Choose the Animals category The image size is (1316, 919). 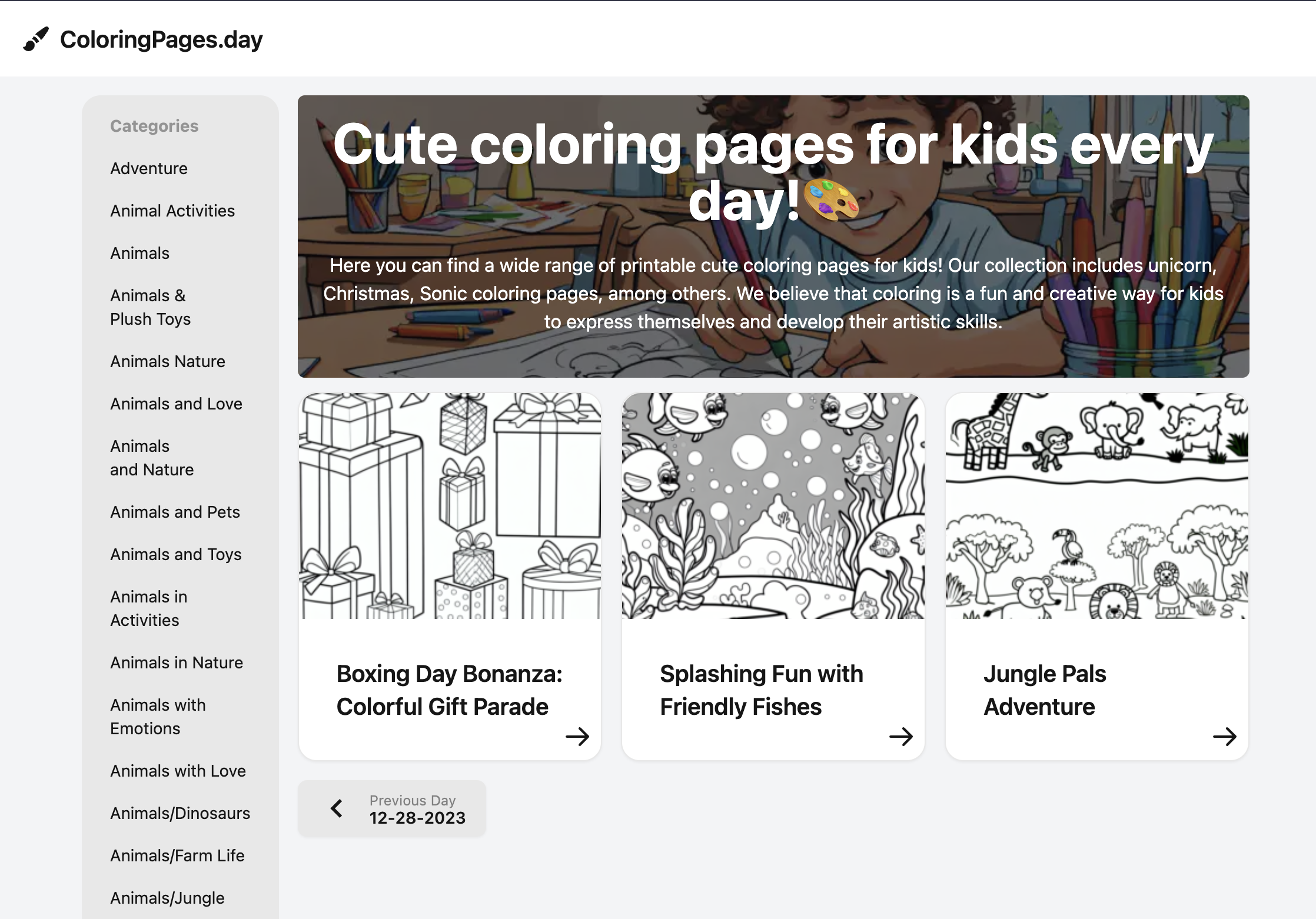coord(140,253)
